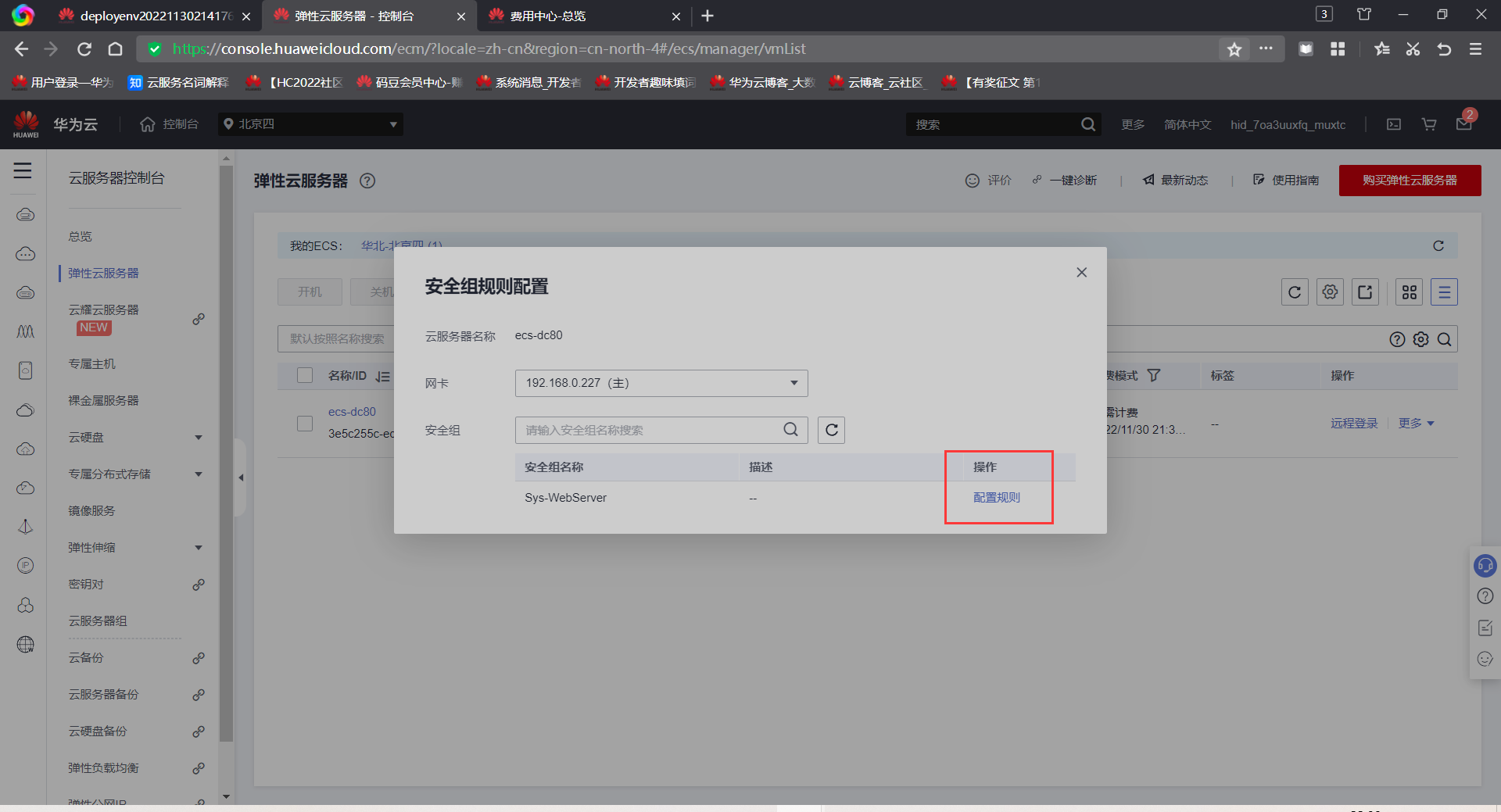Open the ecs-dc80 server link
The height and width of the screenshot is (812, 1501).
[352, 412]
